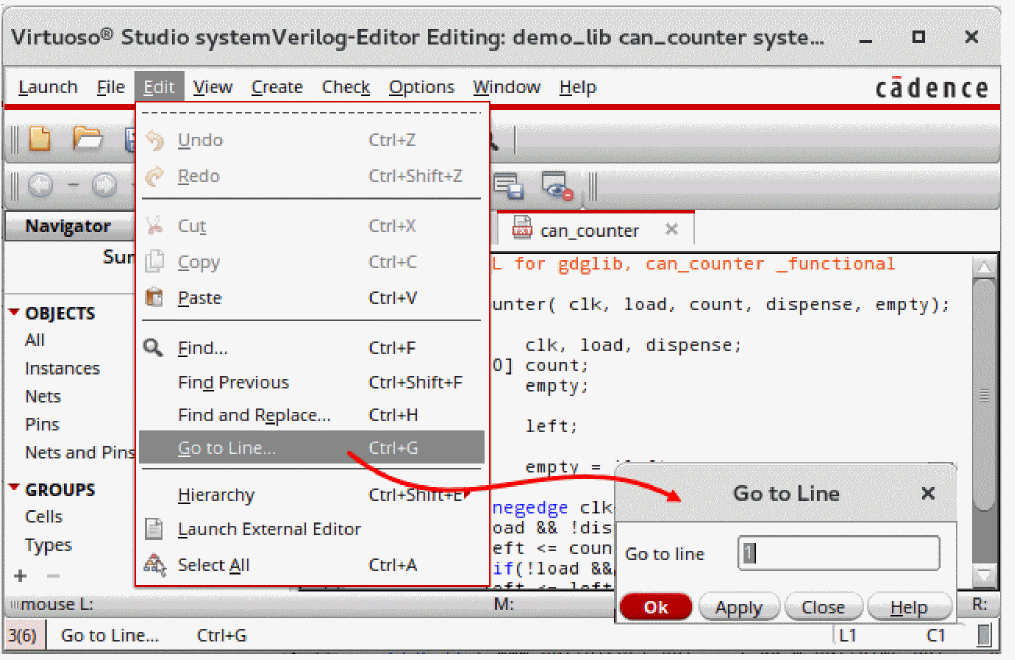Choose Redo from Edit menu
This screenshot has height=660, width=1015.
pos(312,176)
